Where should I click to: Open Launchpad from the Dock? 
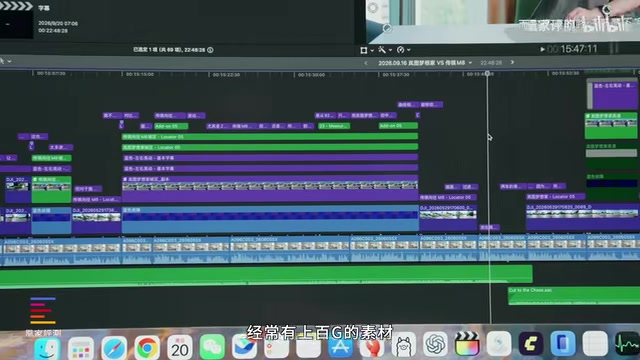80,349
